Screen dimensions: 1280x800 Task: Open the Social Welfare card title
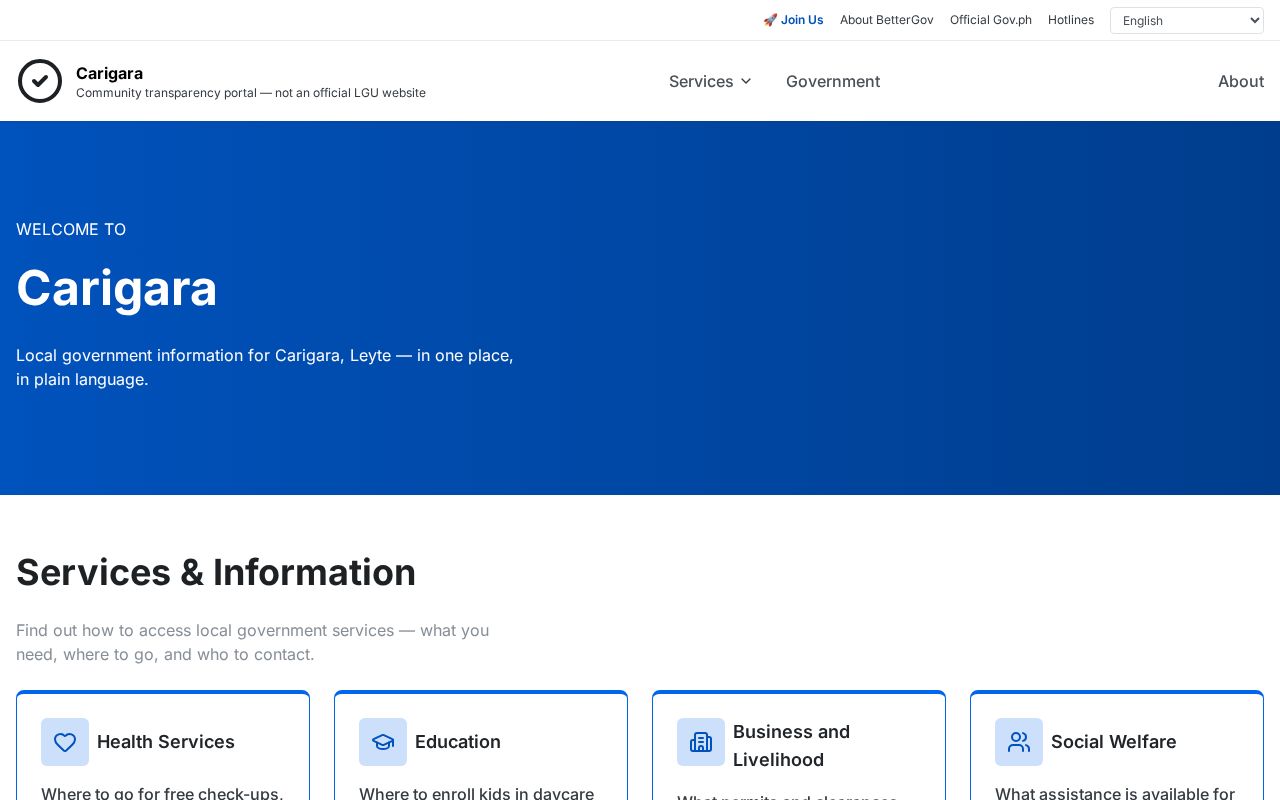click(x=1113, y=742)
